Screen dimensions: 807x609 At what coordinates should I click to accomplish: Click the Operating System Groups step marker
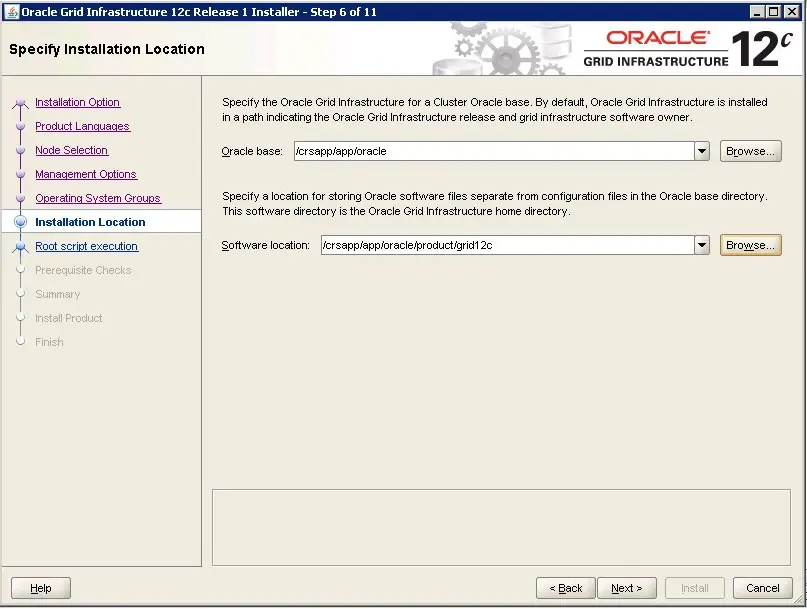21,198
